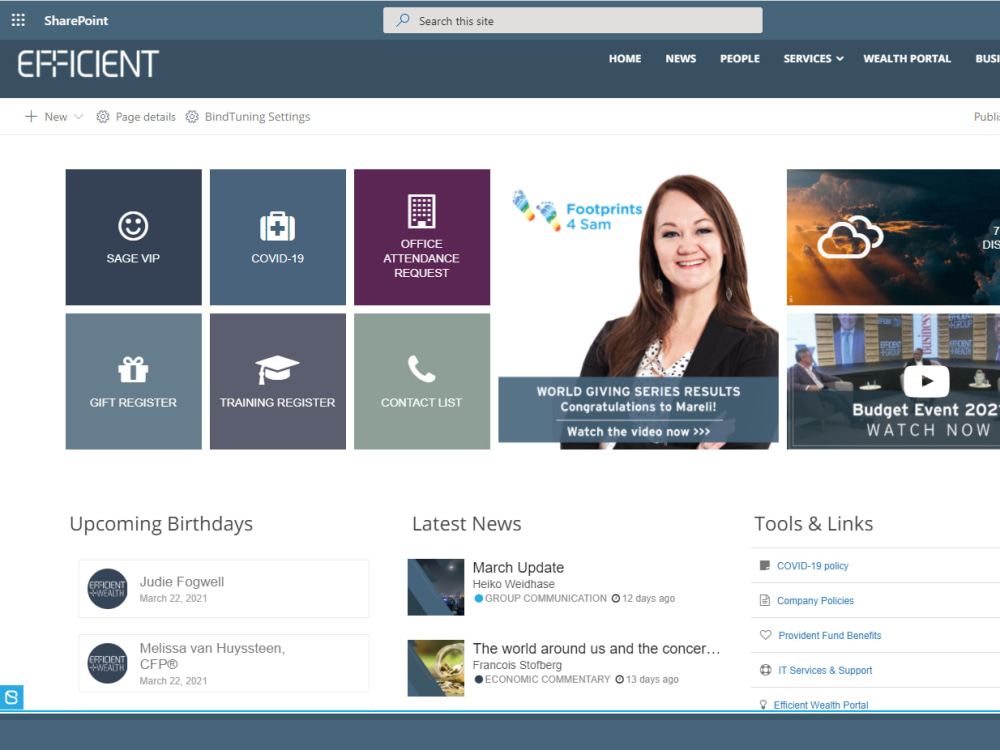Switch to the NEWS navigation item

(680, 58)
